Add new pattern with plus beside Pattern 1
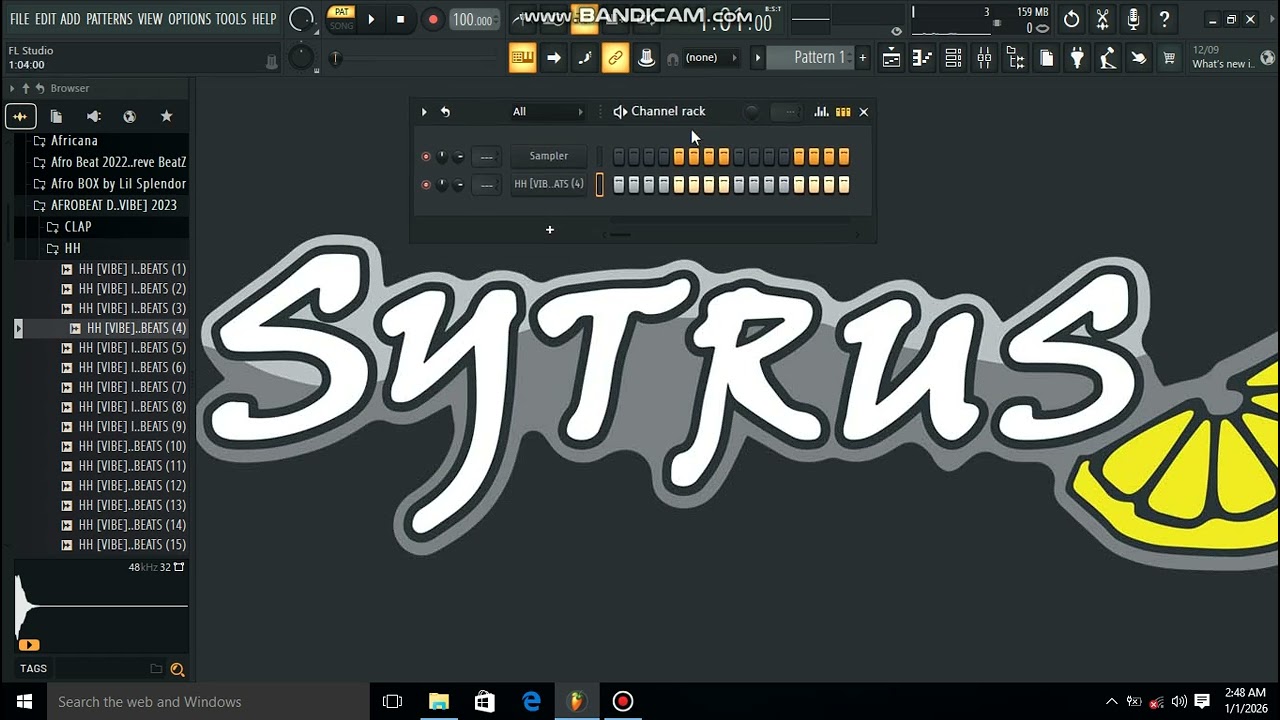 pos(862,58)
